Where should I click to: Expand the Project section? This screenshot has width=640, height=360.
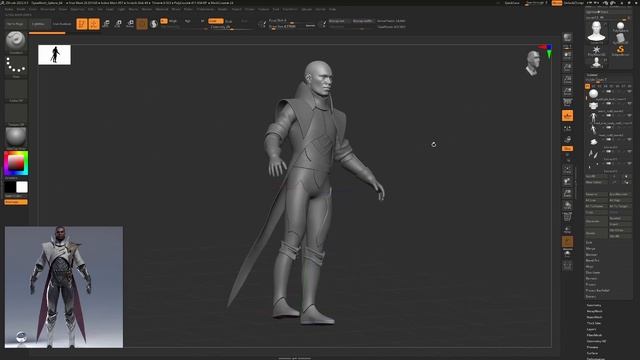[x=591, y=284]
